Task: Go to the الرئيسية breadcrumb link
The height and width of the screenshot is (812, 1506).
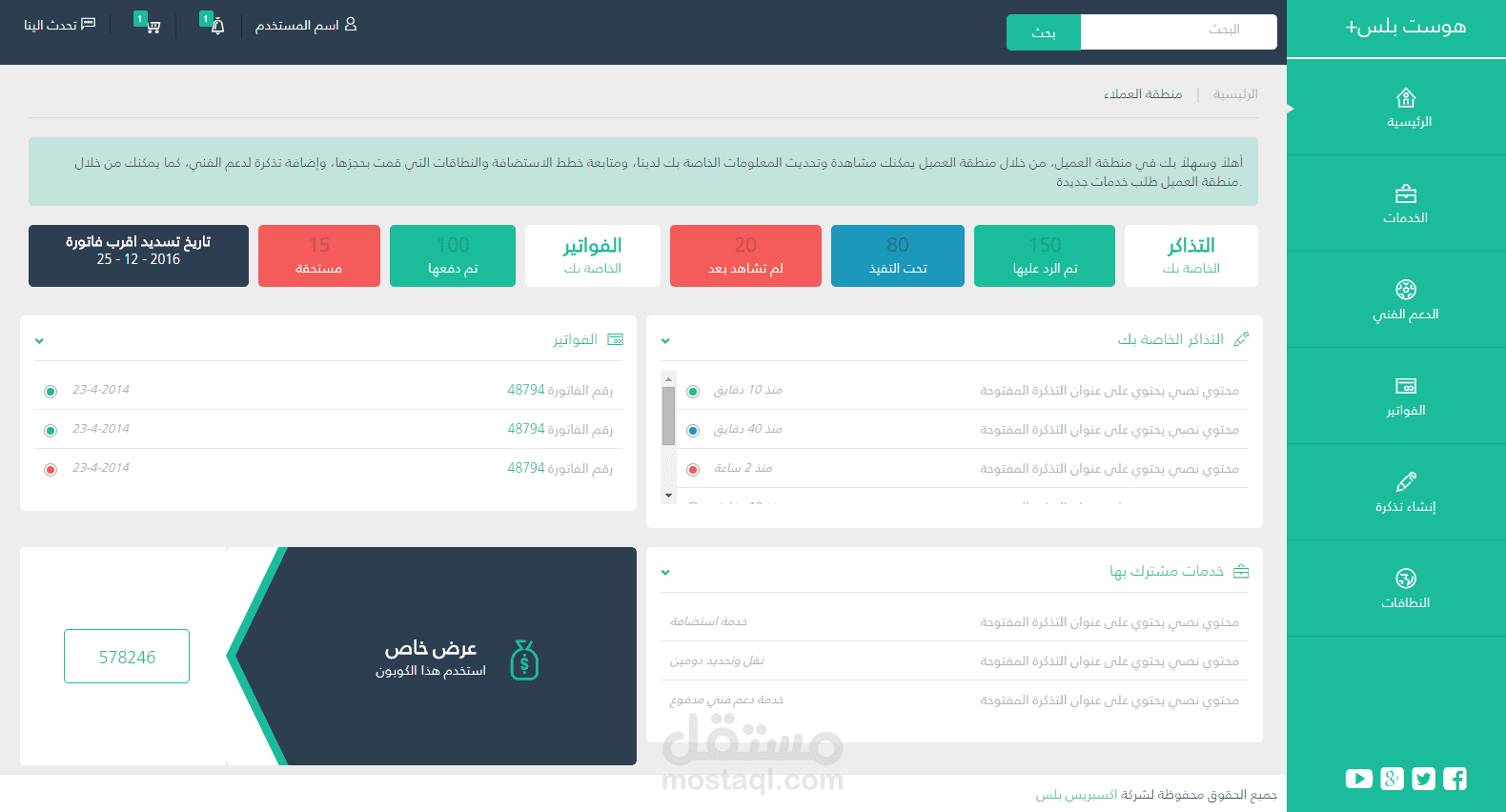Action: 1235,94
